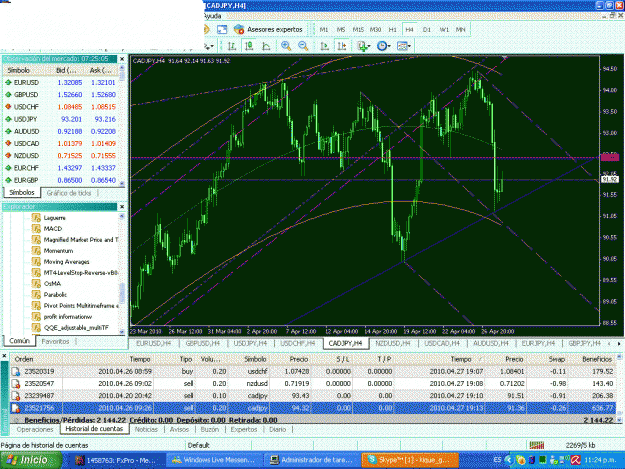Set timeframe to M15
The height and width of the screenshot is (469, 625).
coord(358,29)
